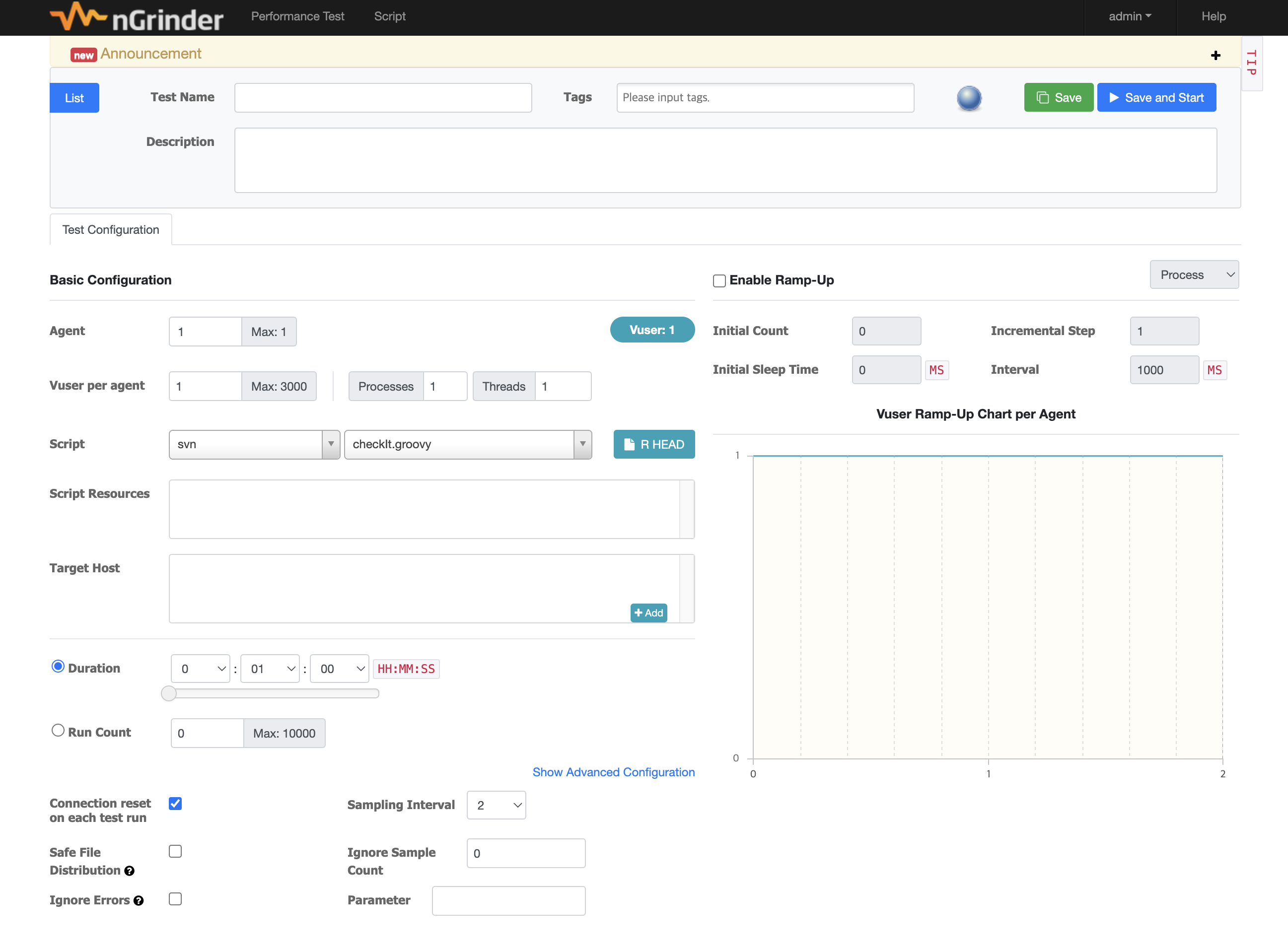Click Show Advanced Configuration link

coord(613,772)
